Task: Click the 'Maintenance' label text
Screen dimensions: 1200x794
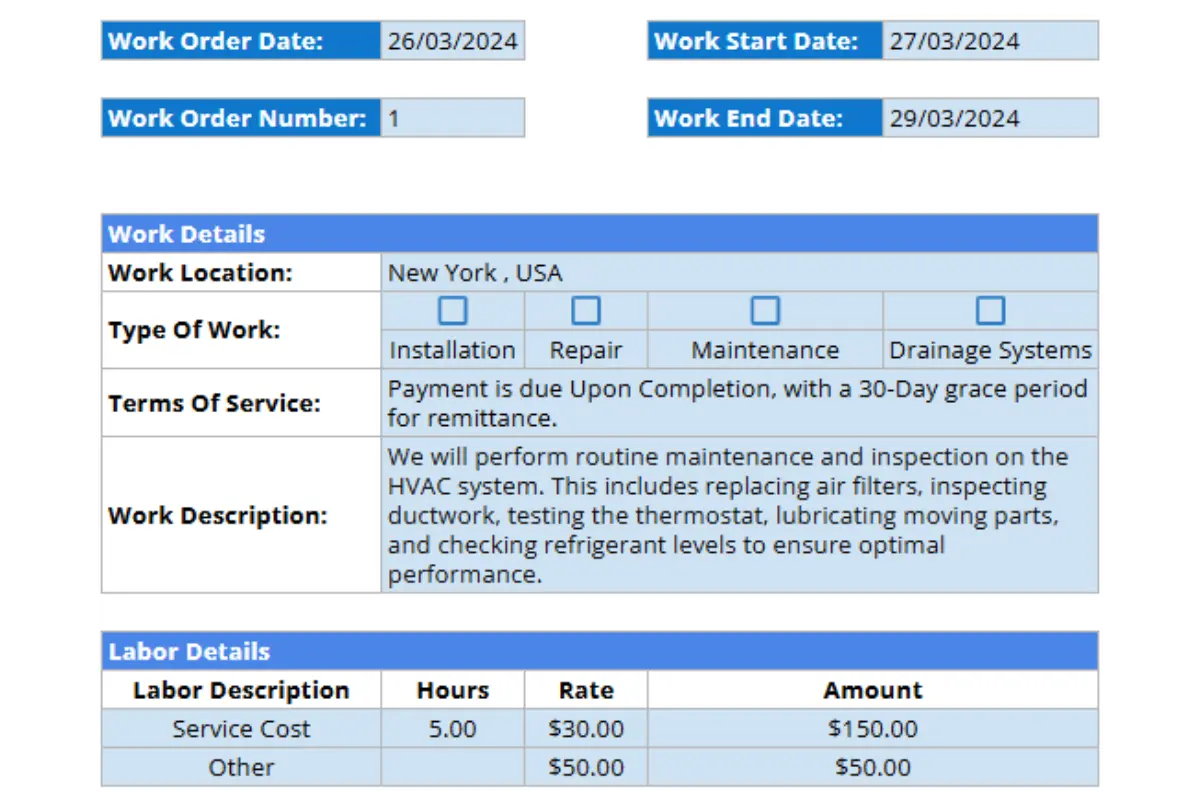Action: click(765, 350)
